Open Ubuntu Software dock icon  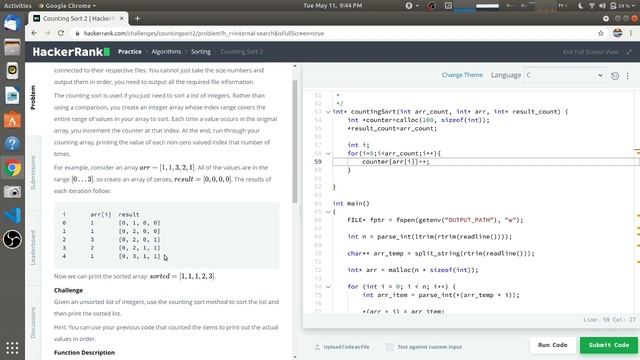coord(12,120)
